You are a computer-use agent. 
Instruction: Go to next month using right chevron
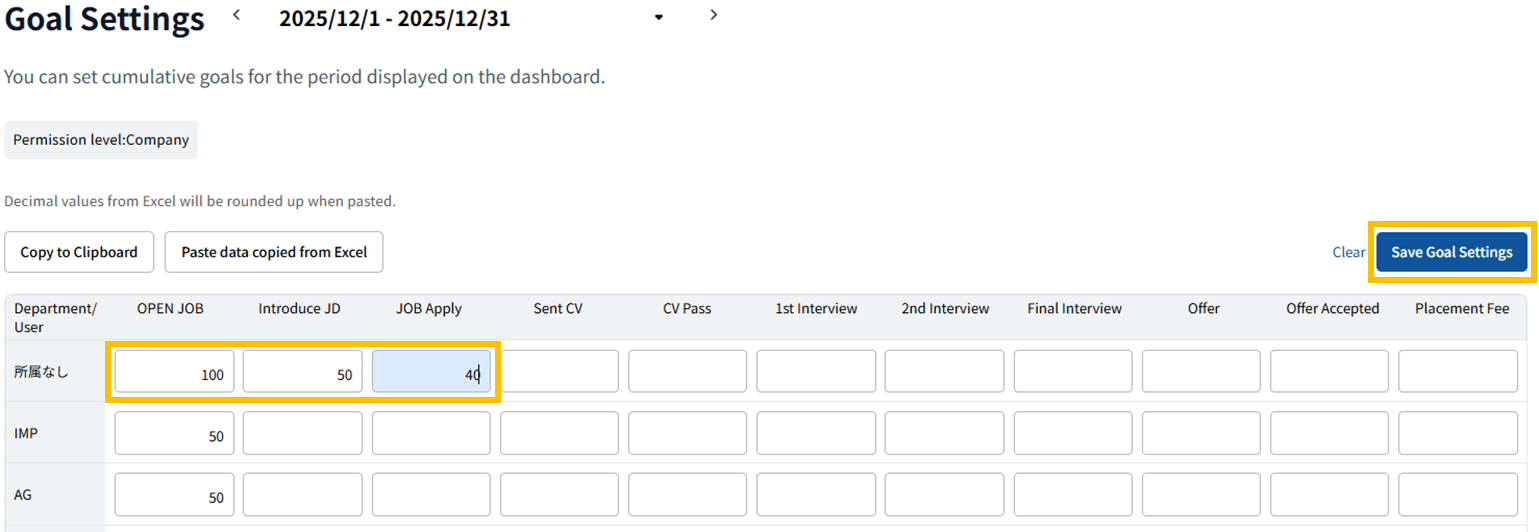point(713,15)
